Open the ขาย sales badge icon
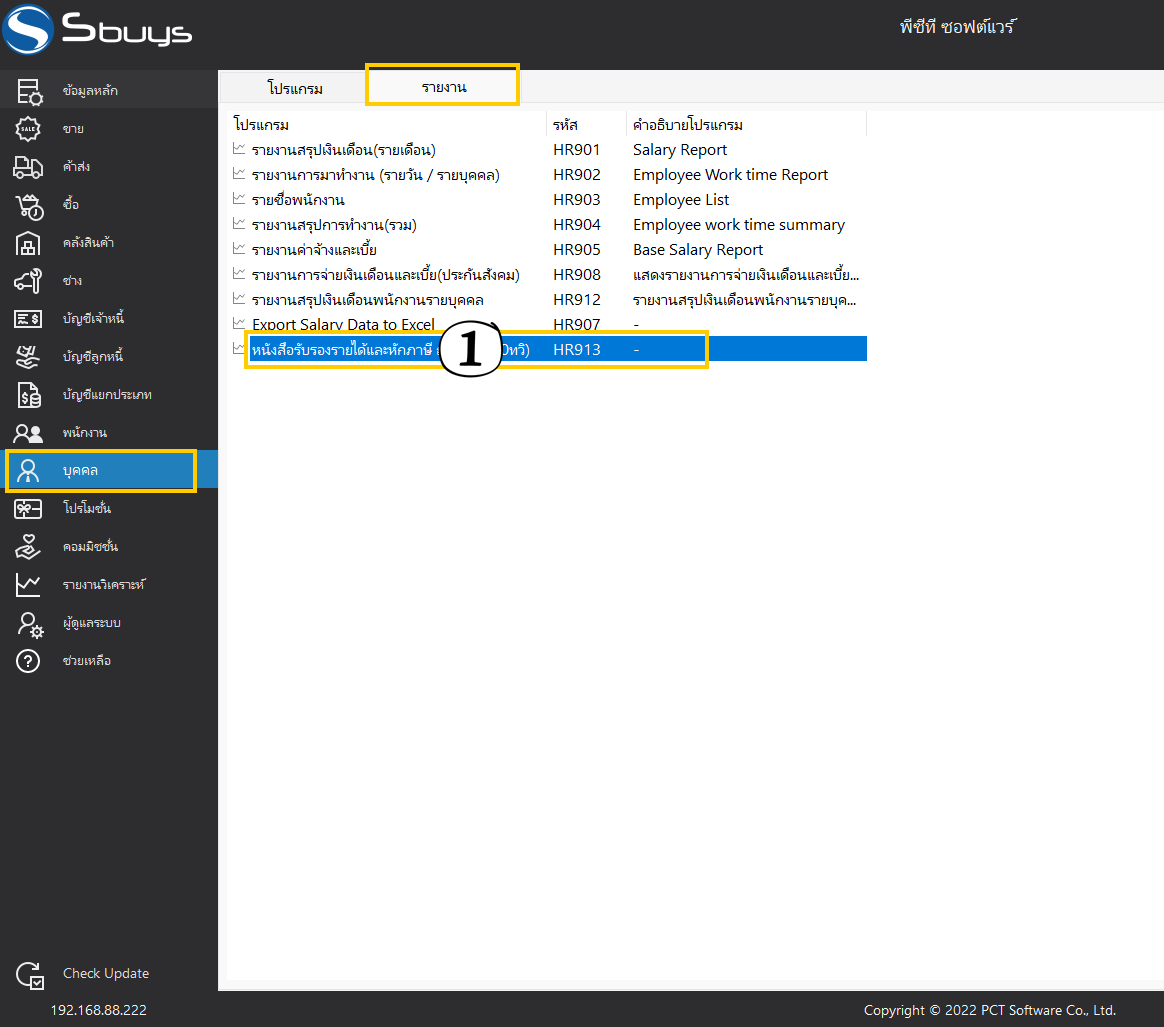 click(x=28, y=128)
